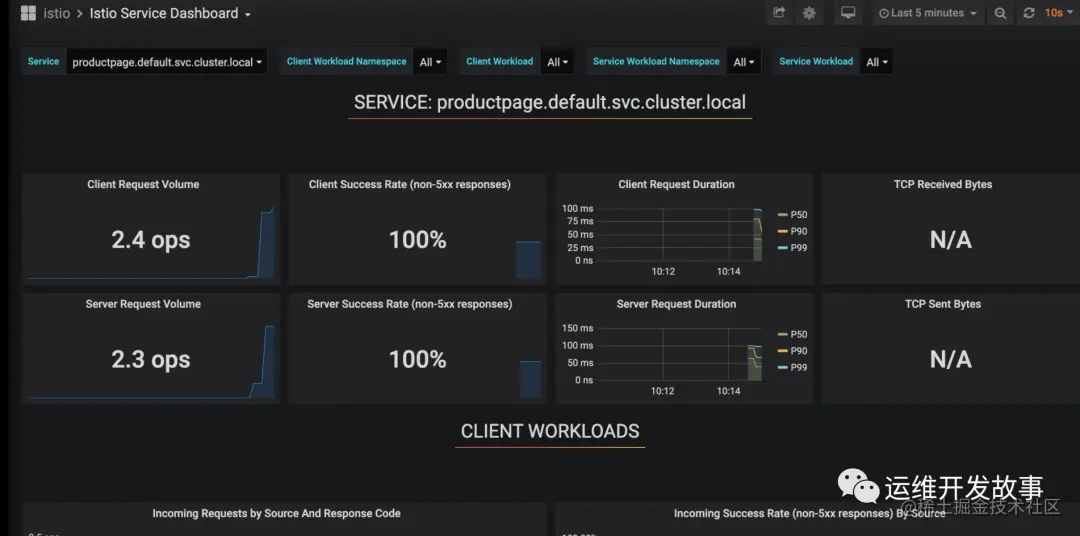This screenshot has width=1080, height=536.
Task: Click Incoming Requests by Source And Response Code title
Action: coord(276,513)
